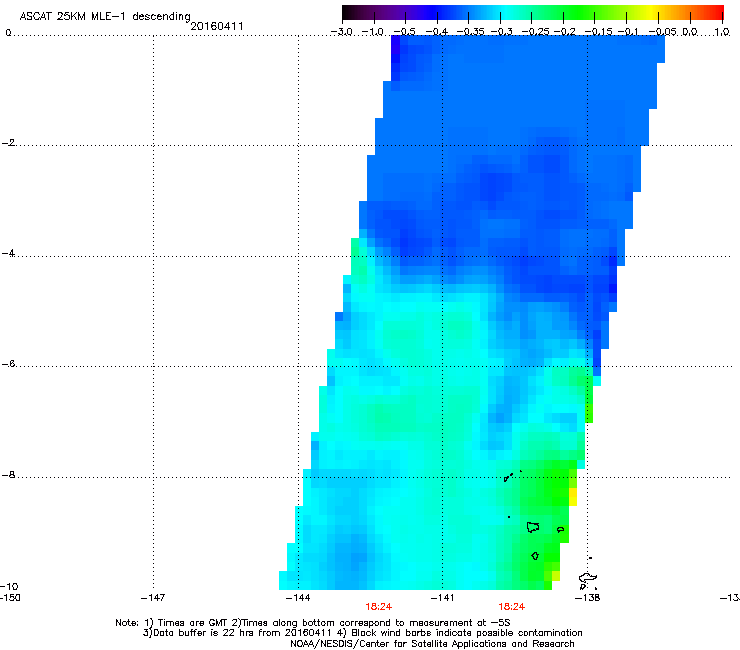740x650 pixels.
Task: Click the latitude label -6
Action: click(9, 364)
